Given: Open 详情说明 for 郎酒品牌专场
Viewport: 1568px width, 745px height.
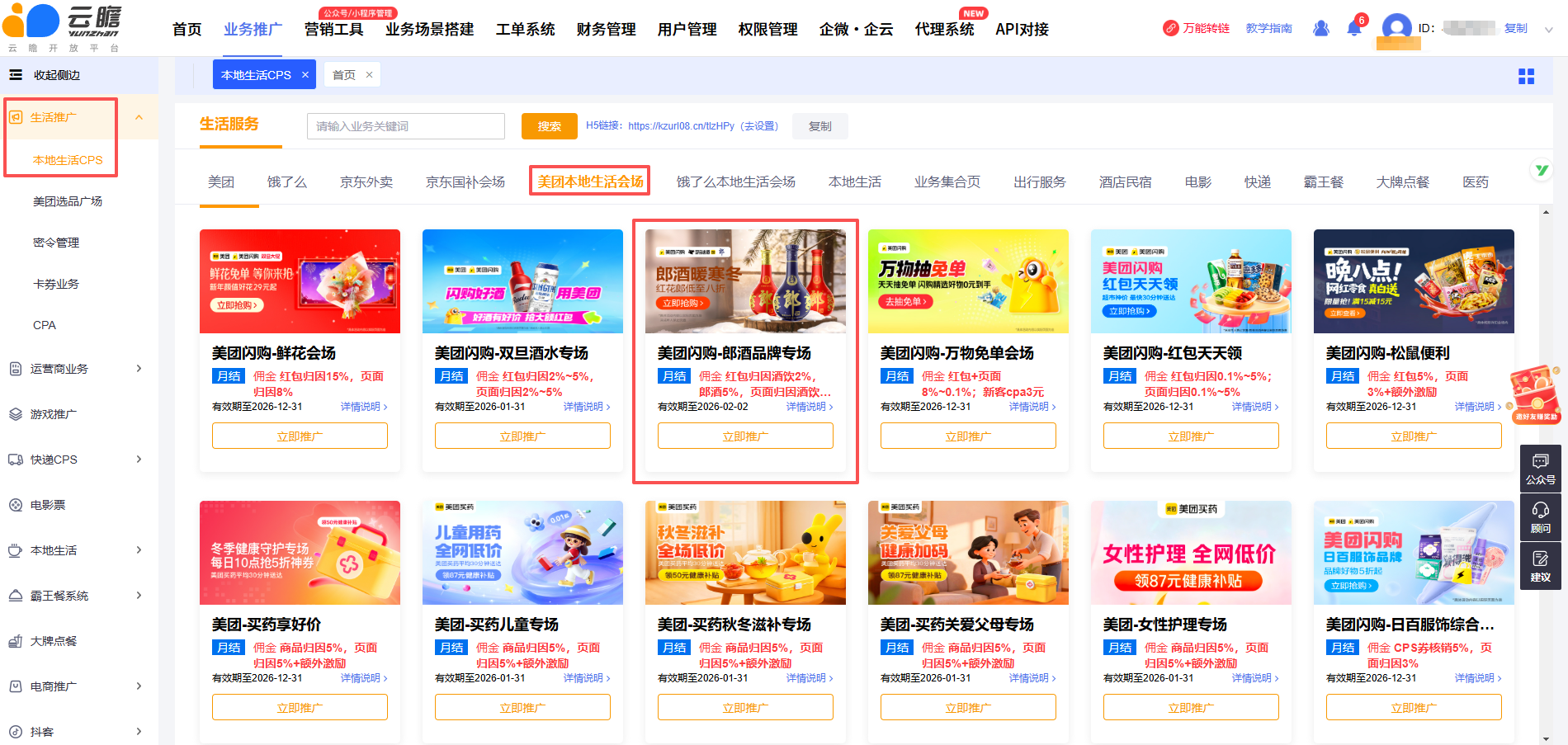Looking at the screenshot, I should click(x=809, y=407).
